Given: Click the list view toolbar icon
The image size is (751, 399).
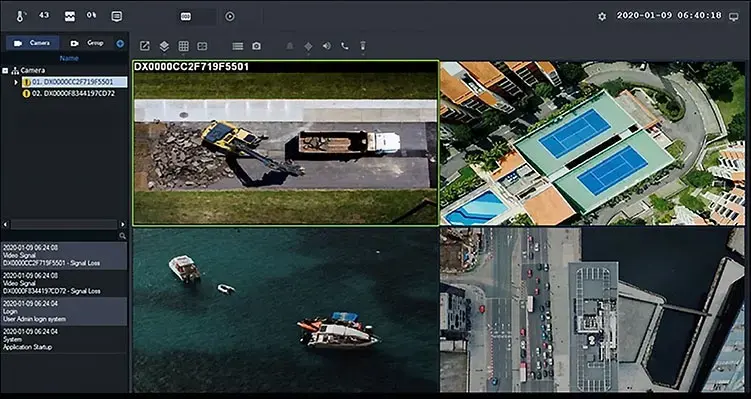Looking at the screenshot, I should pos(238,46).
